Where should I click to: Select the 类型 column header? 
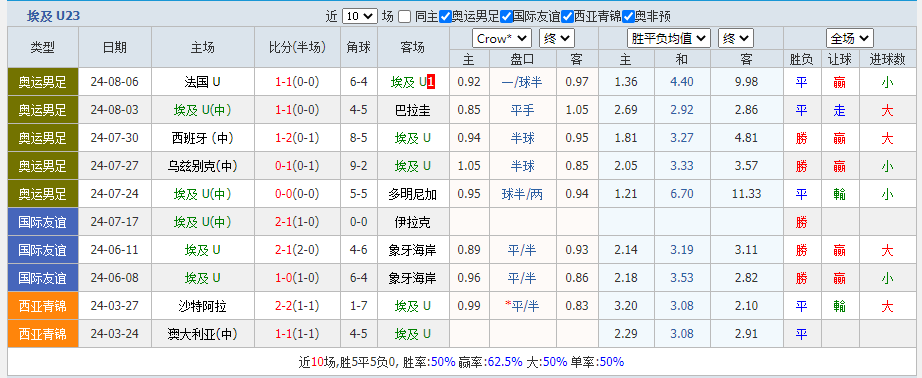click(x=42, y=48)
